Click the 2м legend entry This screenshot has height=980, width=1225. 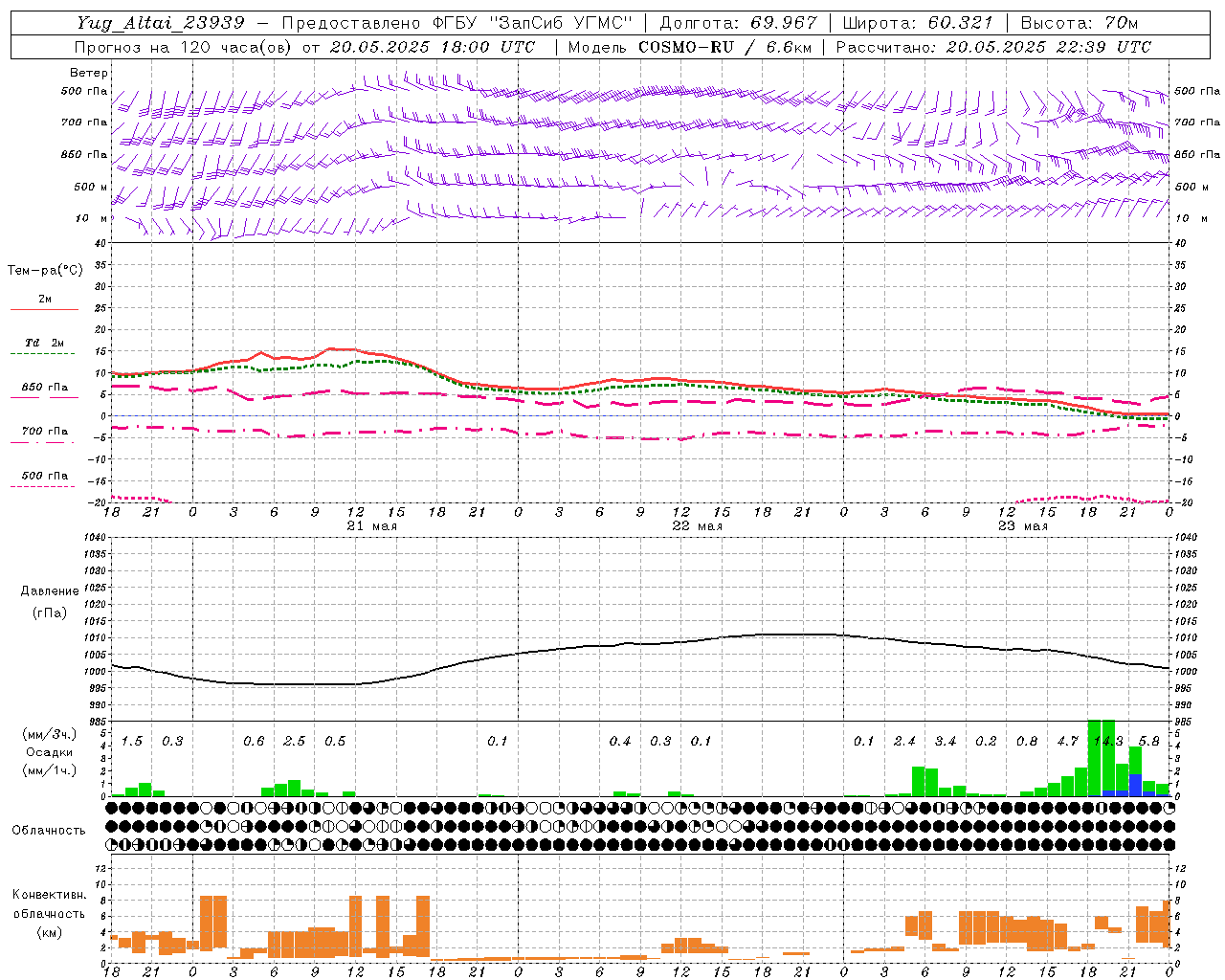point(45,299)
